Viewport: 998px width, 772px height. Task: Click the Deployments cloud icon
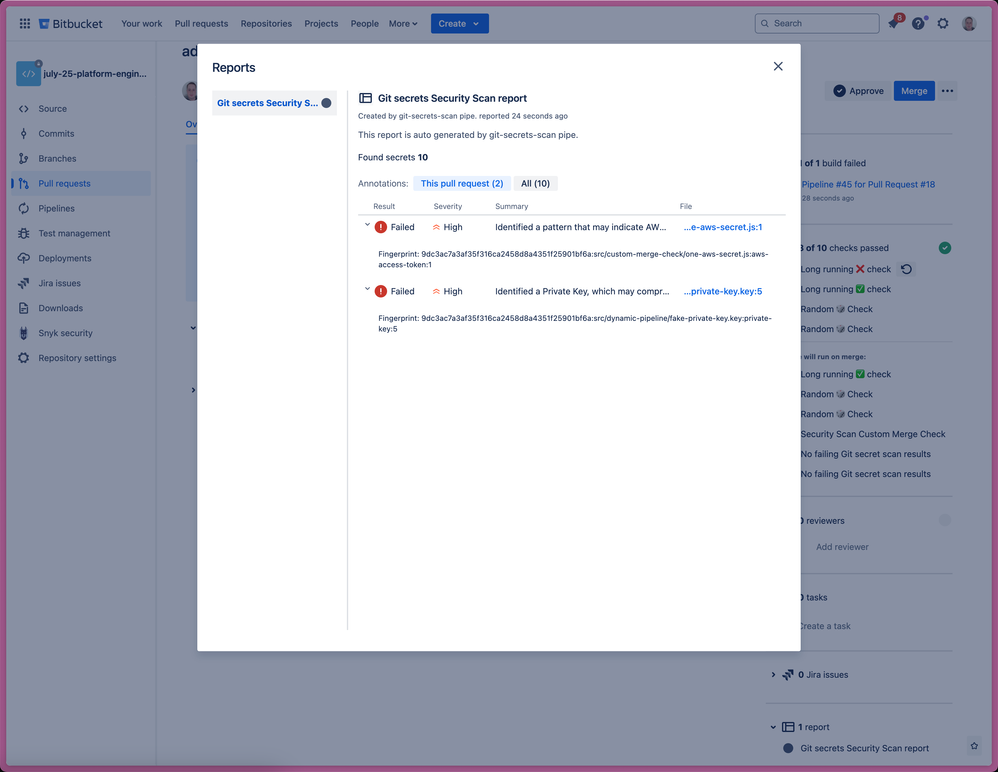(24, 258)
